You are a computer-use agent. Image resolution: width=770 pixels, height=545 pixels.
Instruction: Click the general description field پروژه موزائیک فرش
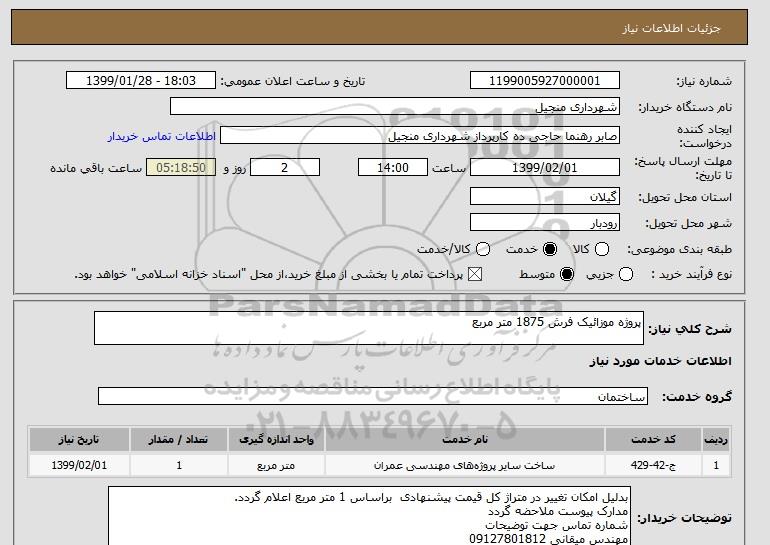point(369,328)
